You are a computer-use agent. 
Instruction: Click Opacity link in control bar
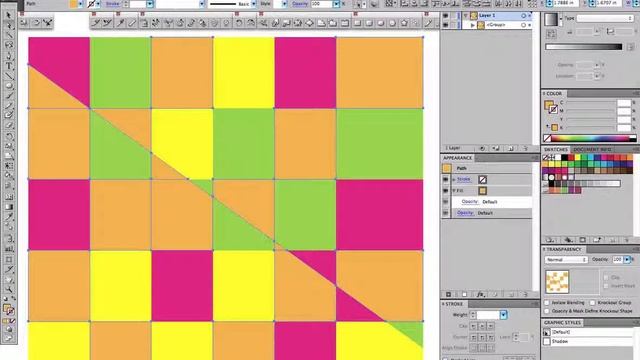click(300, 4)
